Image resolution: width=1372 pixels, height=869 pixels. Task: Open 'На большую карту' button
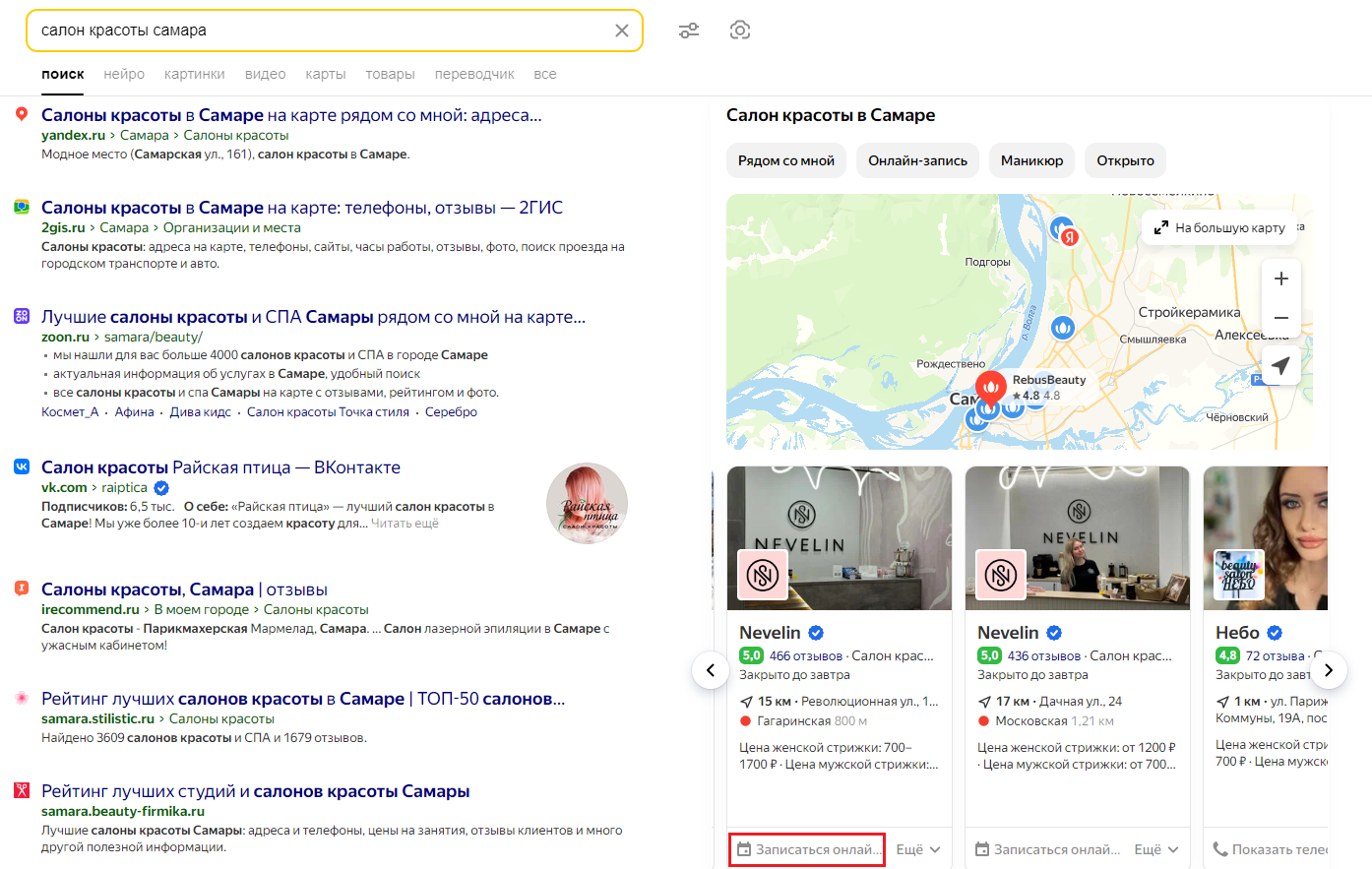1219,227
